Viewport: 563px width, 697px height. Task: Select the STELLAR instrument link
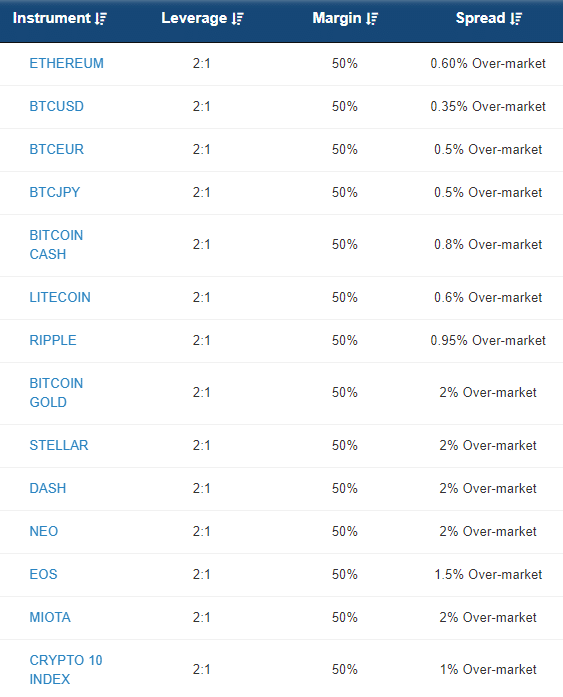tap(59, 445)
